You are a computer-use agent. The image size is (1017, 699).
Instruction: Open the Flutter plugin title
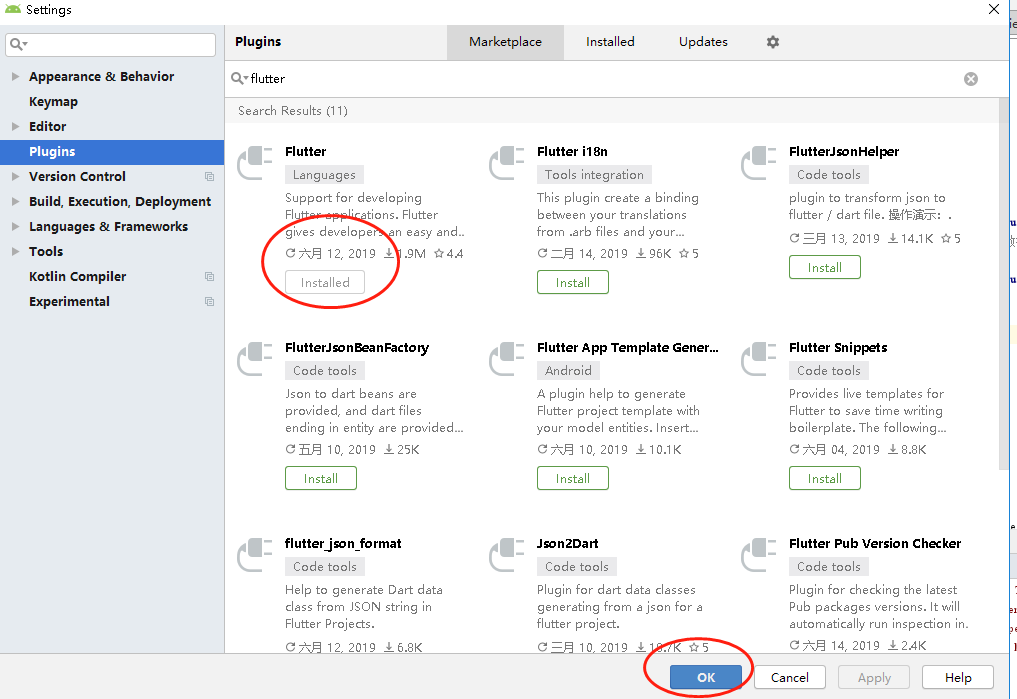tap(305, 152)
